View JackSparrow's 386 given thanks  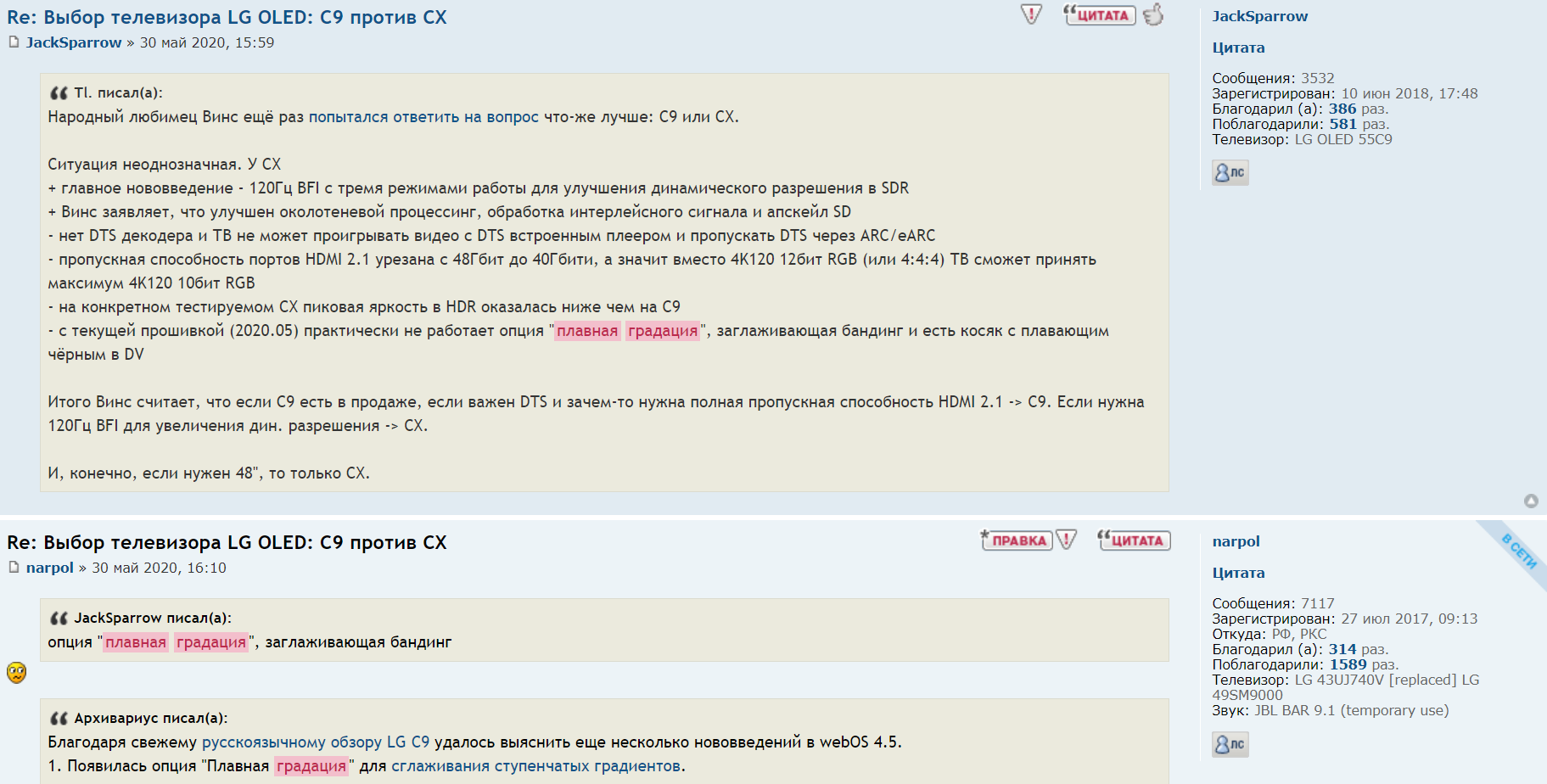(x=1342, y=109)
